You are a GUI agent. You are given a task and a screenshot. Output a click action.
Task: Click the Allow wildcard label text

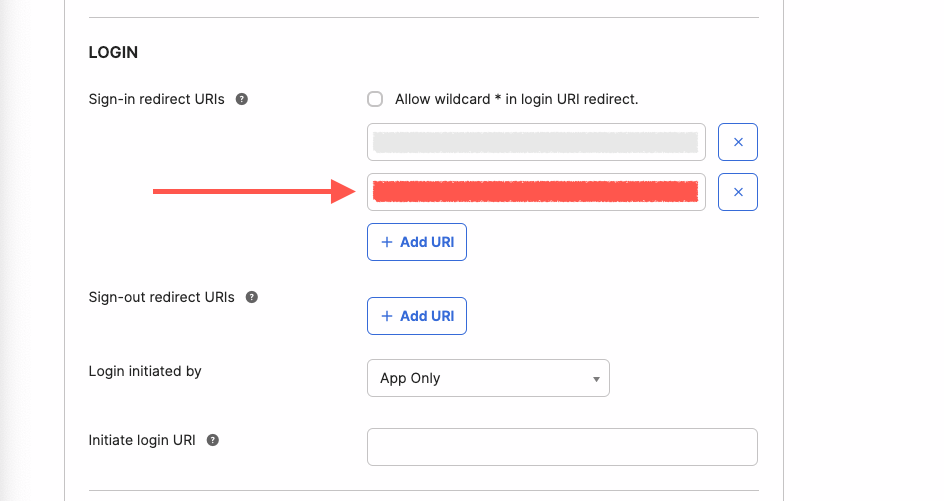pos(517,99)
